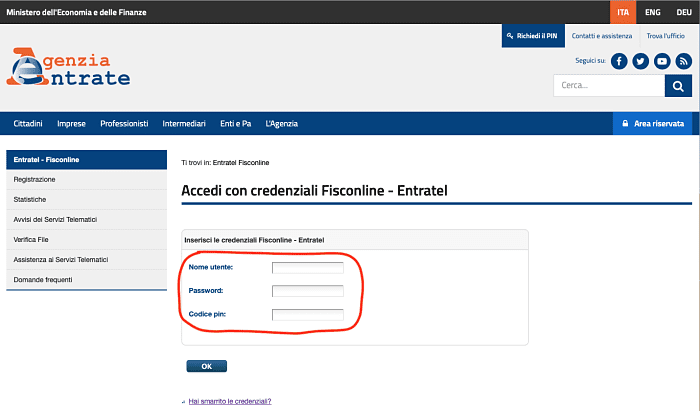Open Registrazione in the sidebar

coord(87,179)
